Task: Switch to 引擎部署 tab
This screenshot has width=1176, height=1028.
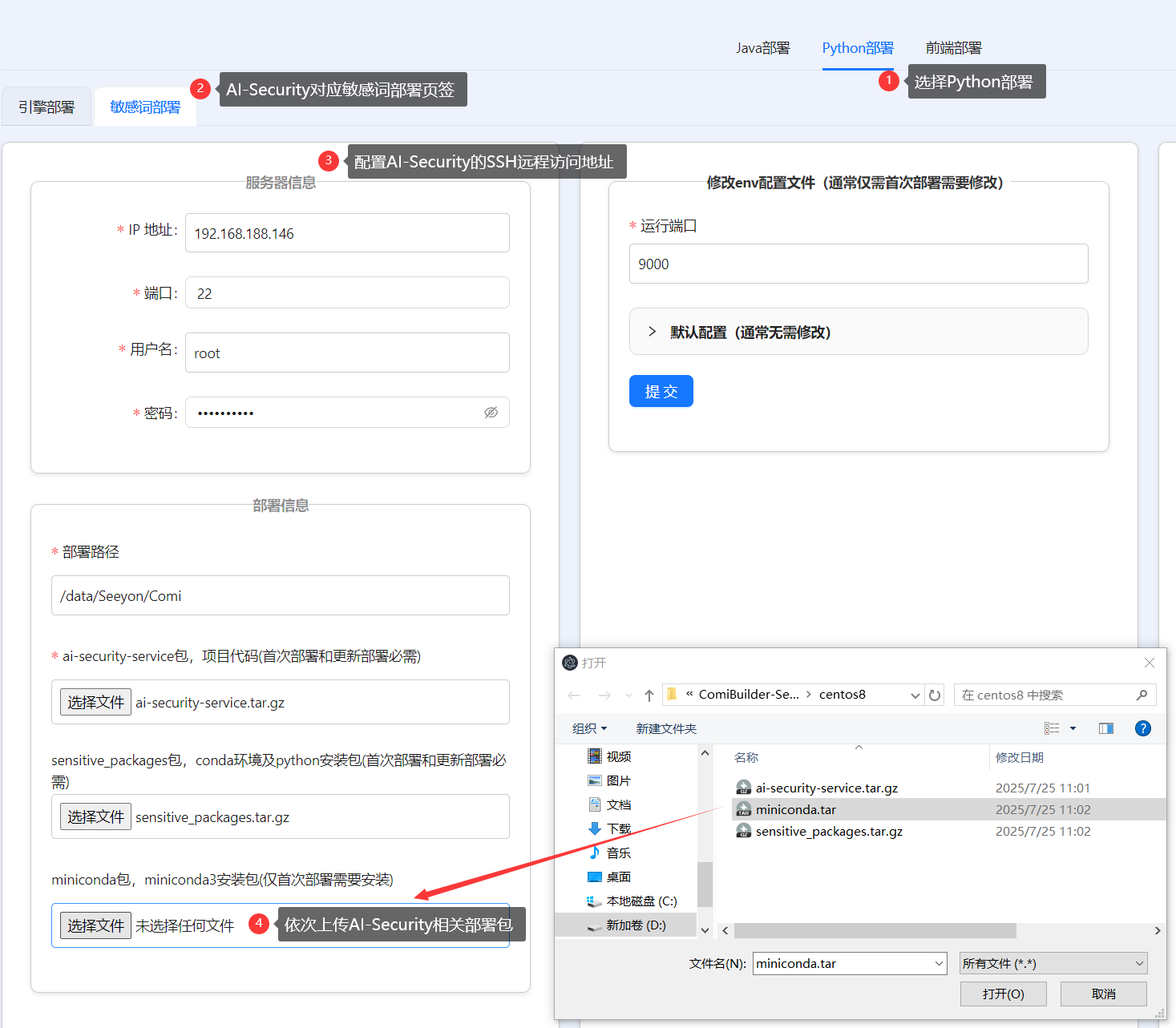Action: point(46,107)
